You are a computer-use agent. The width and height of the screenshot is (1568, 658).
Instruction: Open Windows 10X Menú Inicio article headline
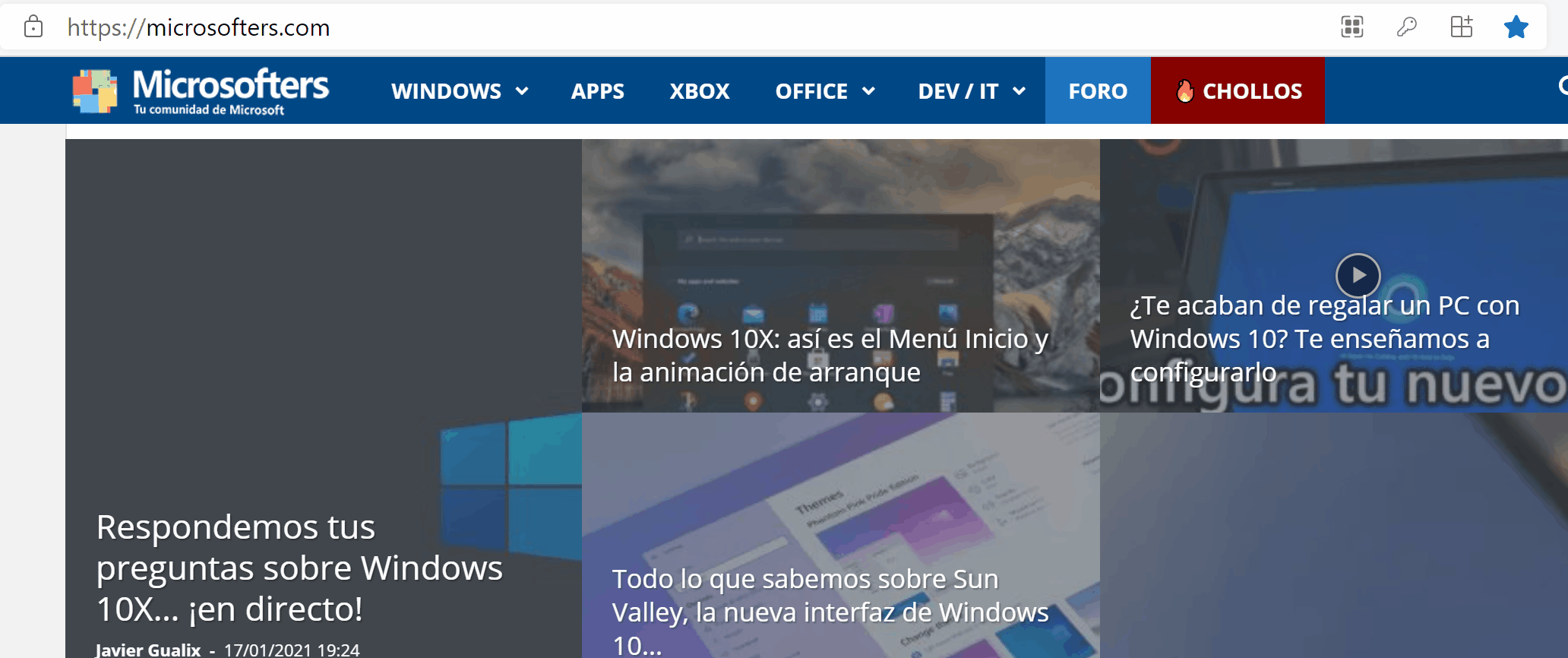click(x=830, y=355)
